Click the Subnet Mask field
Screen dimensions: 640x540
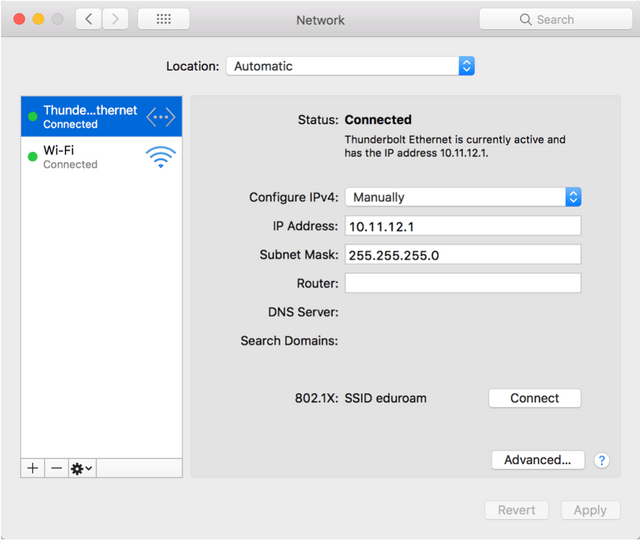click(x=463, y=255)
